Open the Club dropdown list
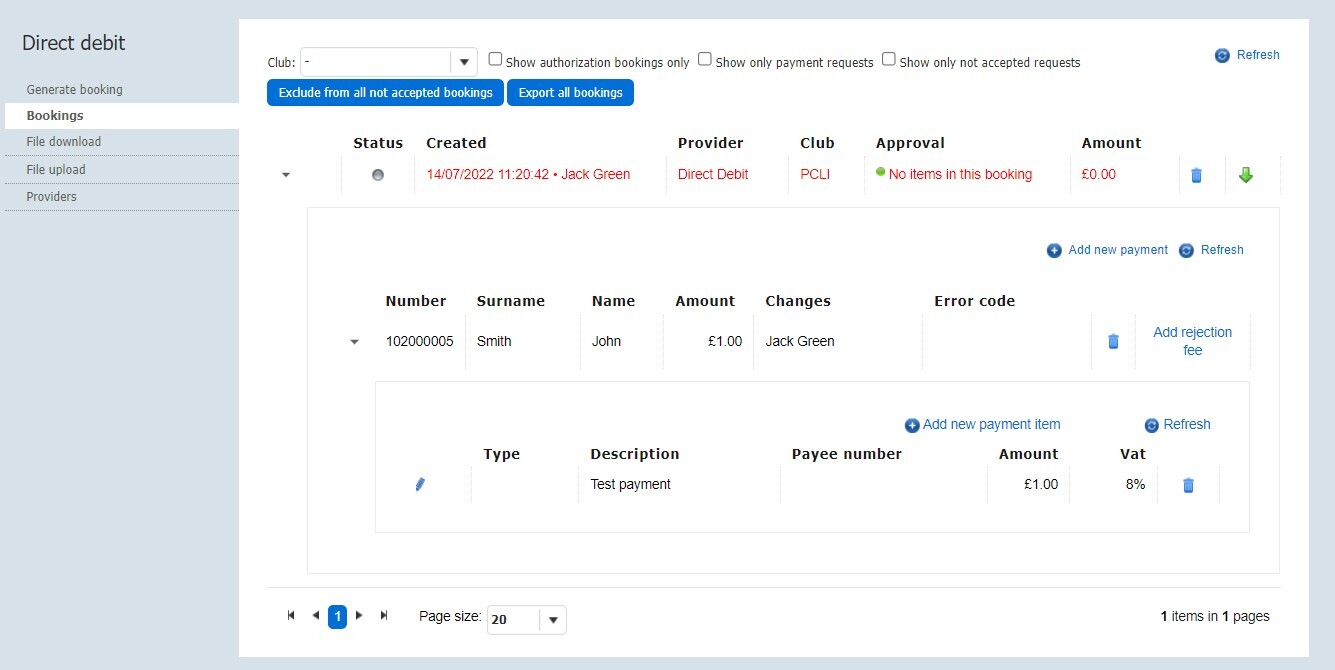1335x670 pixels. click(x=464, y=62)
